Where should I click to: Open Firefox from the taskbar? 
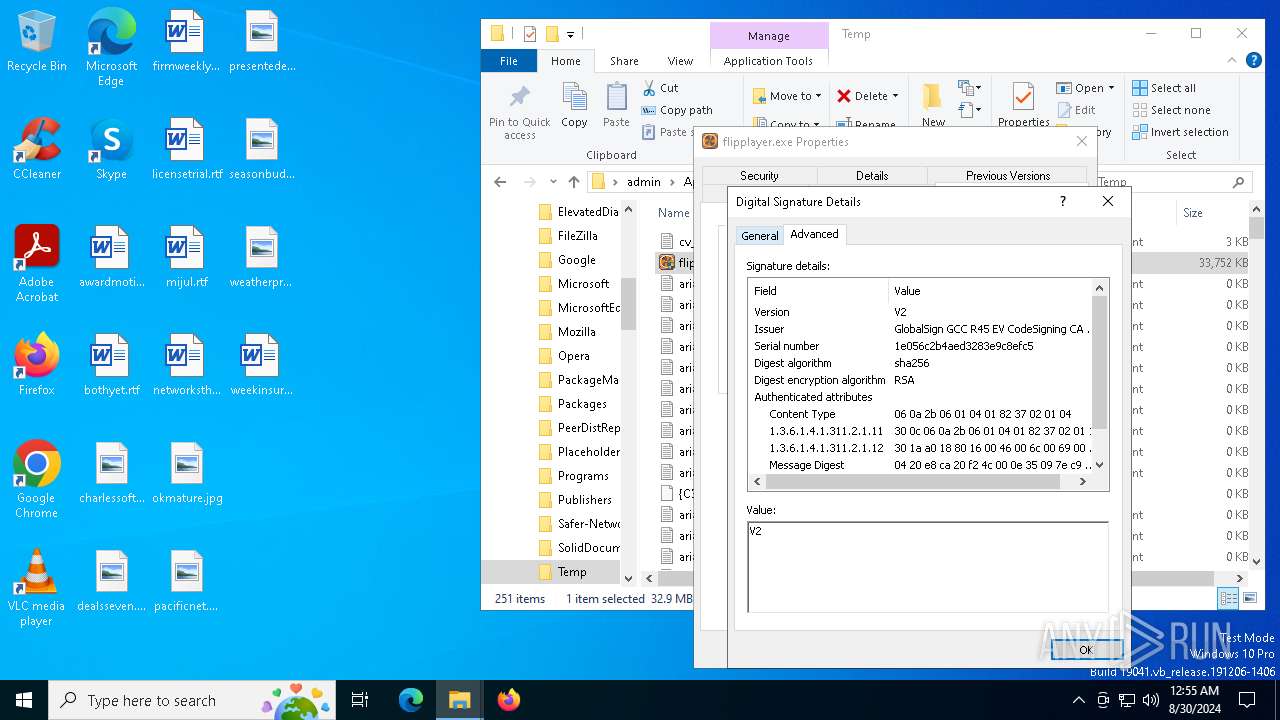[508, 700]
